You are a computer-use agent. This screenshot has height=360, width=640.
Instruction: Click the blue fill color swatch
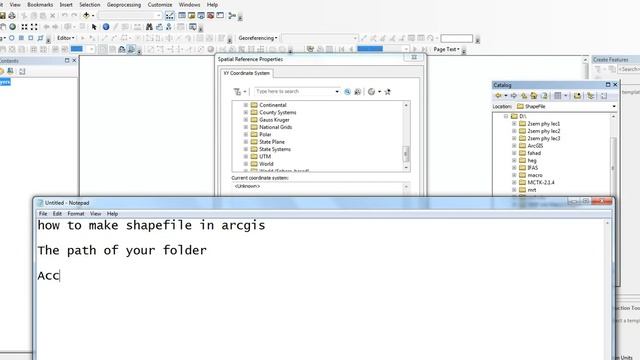pos(77,49)
